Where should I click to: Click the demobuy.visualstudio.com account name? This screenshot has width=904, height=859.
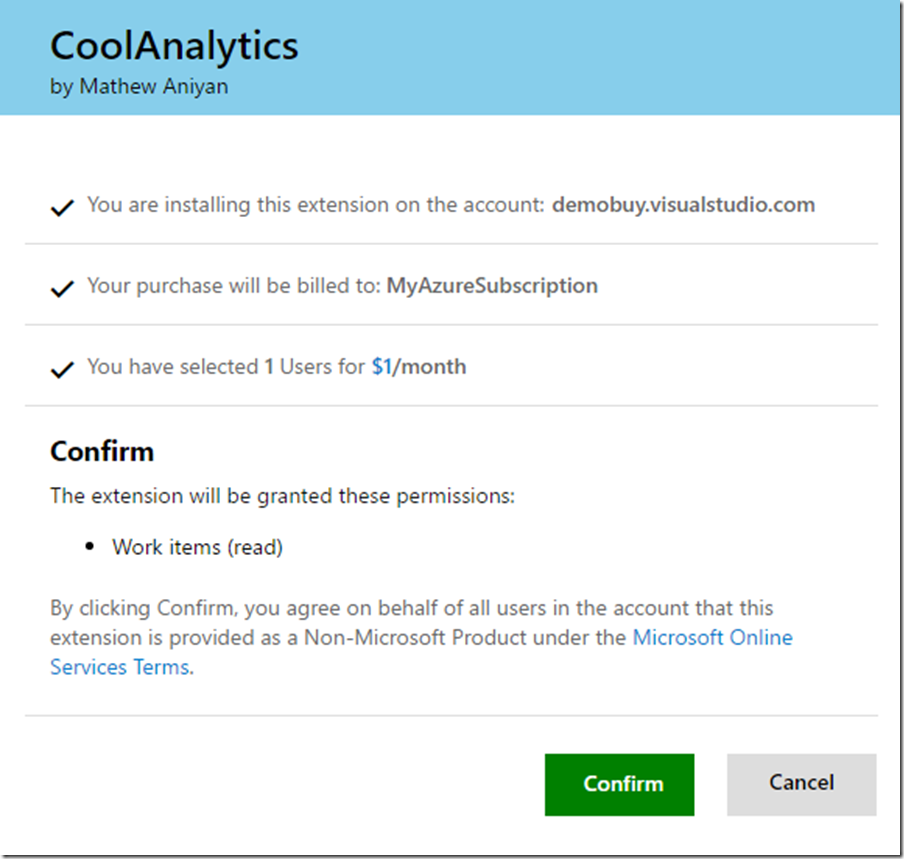click(683, 205)
